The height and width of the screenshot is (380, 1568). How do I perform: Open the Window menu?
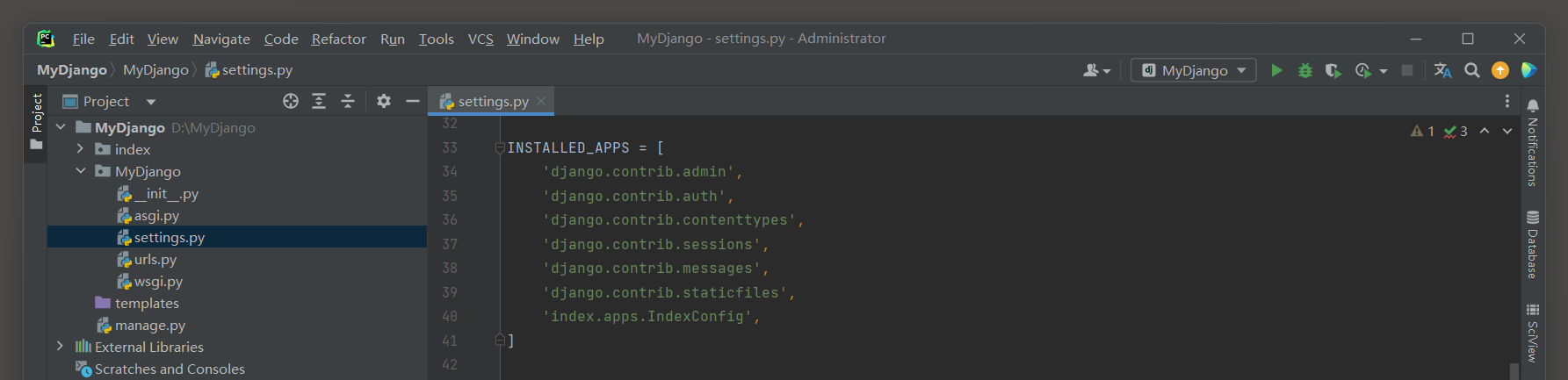point(533,39)
